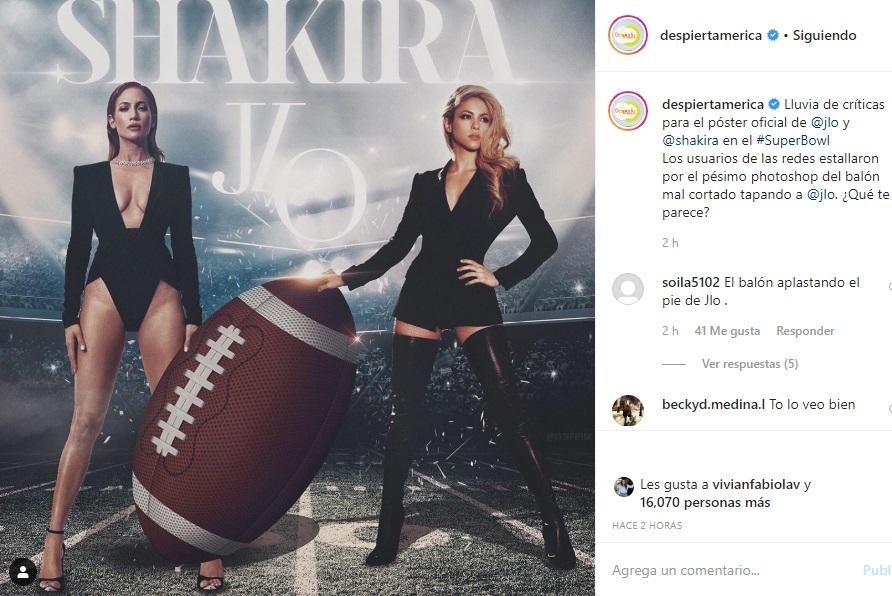Expand Ver respuestas (5) replies
Viewport: 892px width, 596px height.
click(x=750, y=364)
